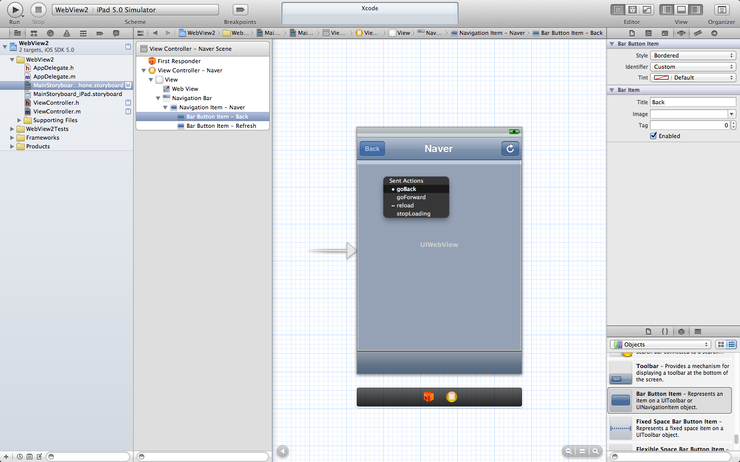
Task: Open the Objects library dropdown
Action: tap(660, 344)
